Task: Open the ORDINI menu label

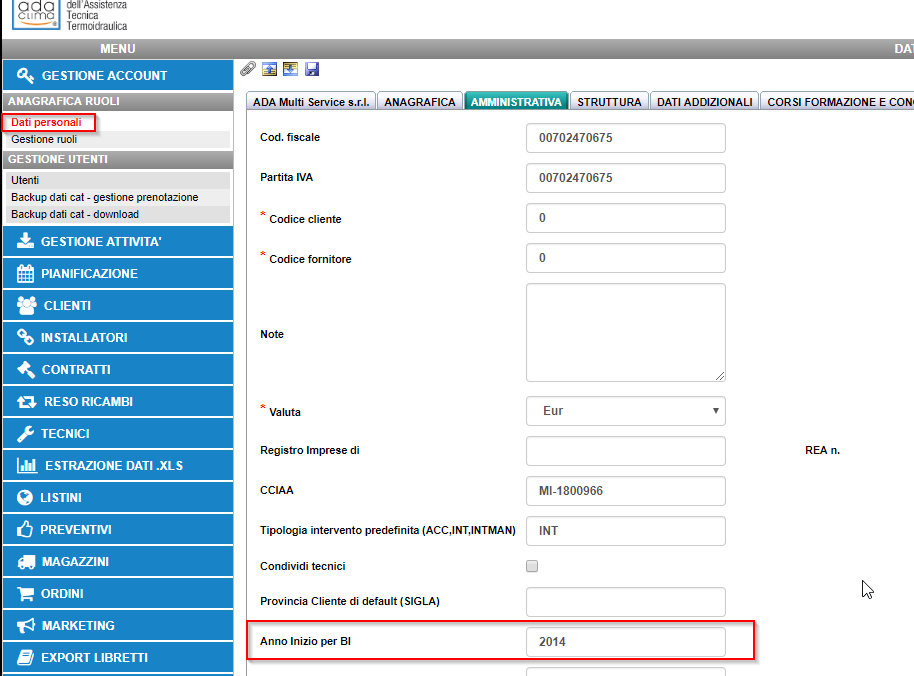Action: click(62, 593)
